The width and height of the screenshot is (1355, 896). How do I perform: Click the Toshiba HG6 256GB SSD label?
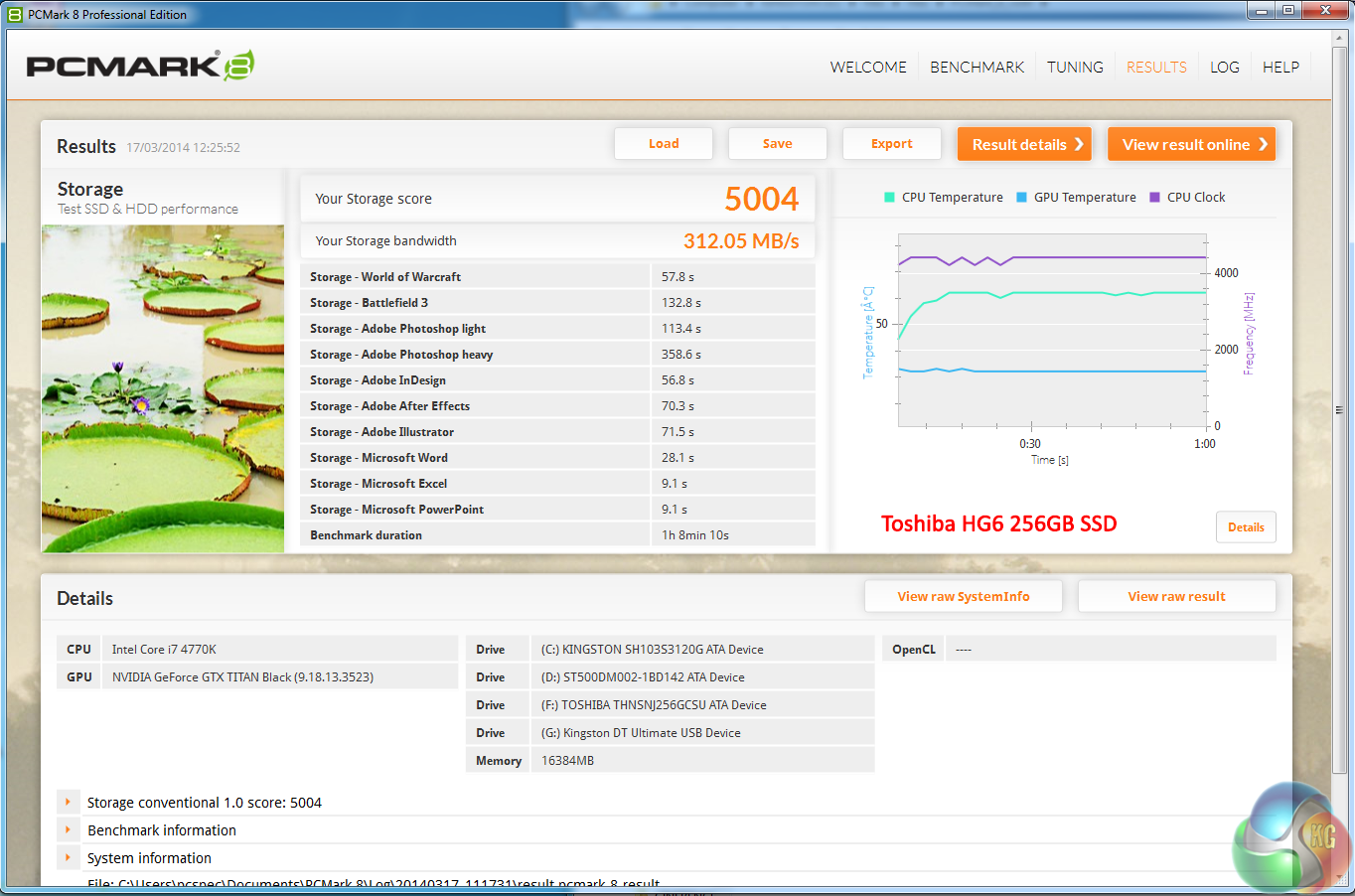pyautogui.click(x=998, y=523)
